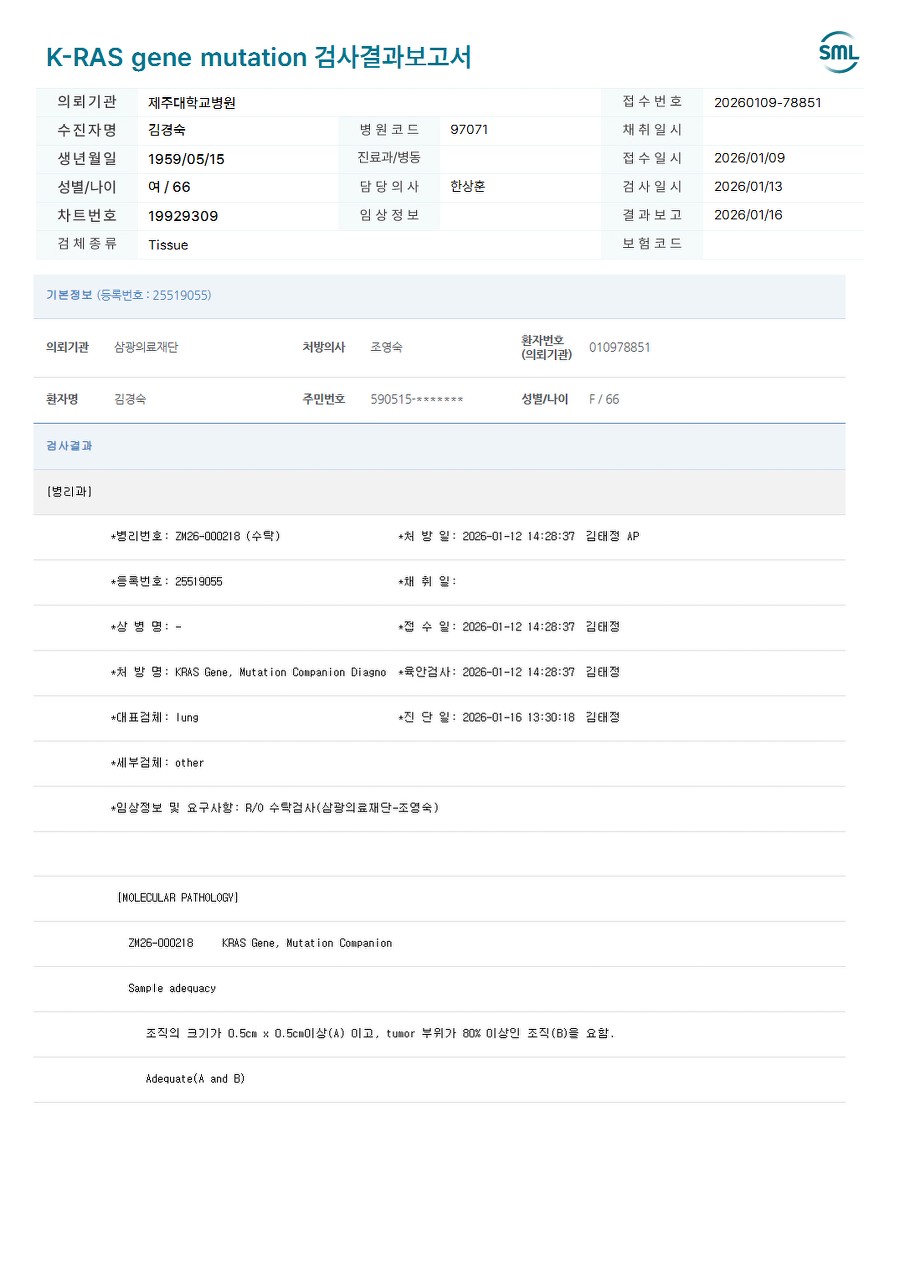Click the 임상정보 및 요구사항 'R/O 수탁검사' line
The image size is (900, 1271).
274,808
